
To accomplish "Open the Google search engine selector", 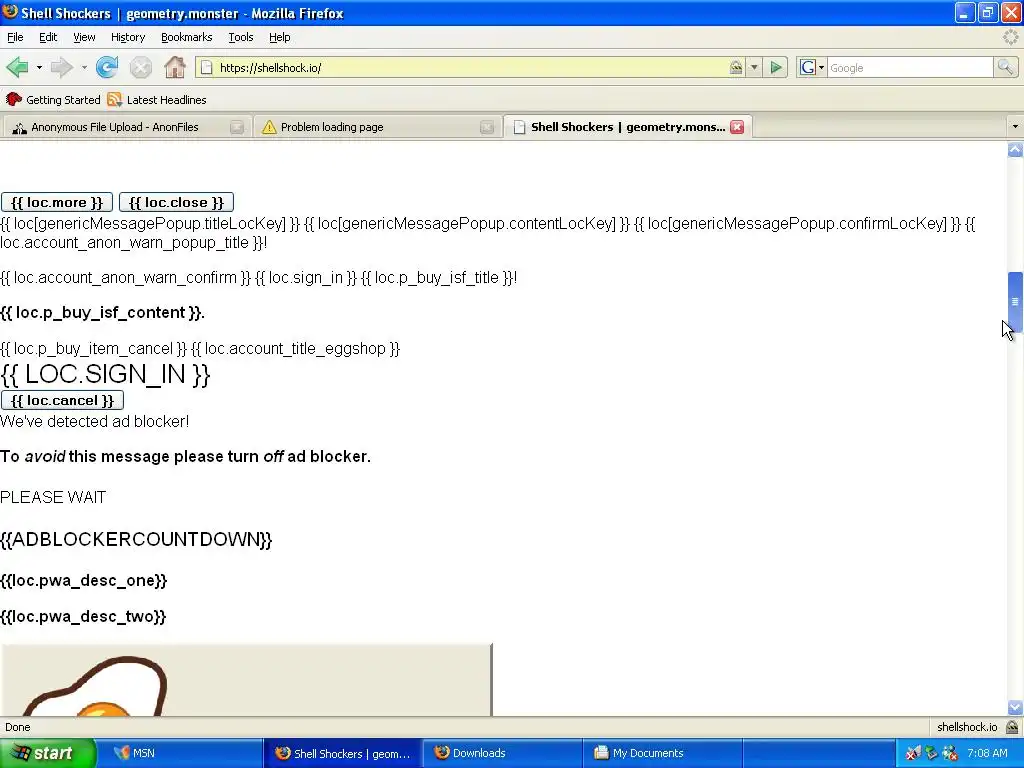I will tap(812, 67).
